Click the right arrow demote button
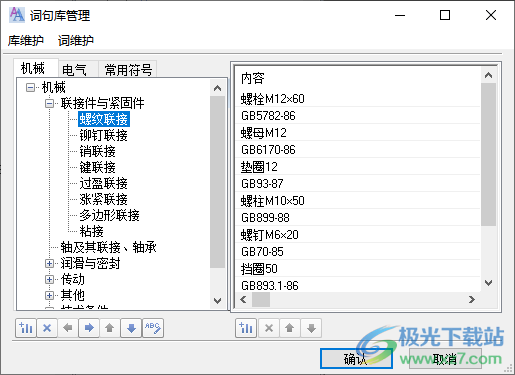The image size is (515, 375). tap(89, 328)
